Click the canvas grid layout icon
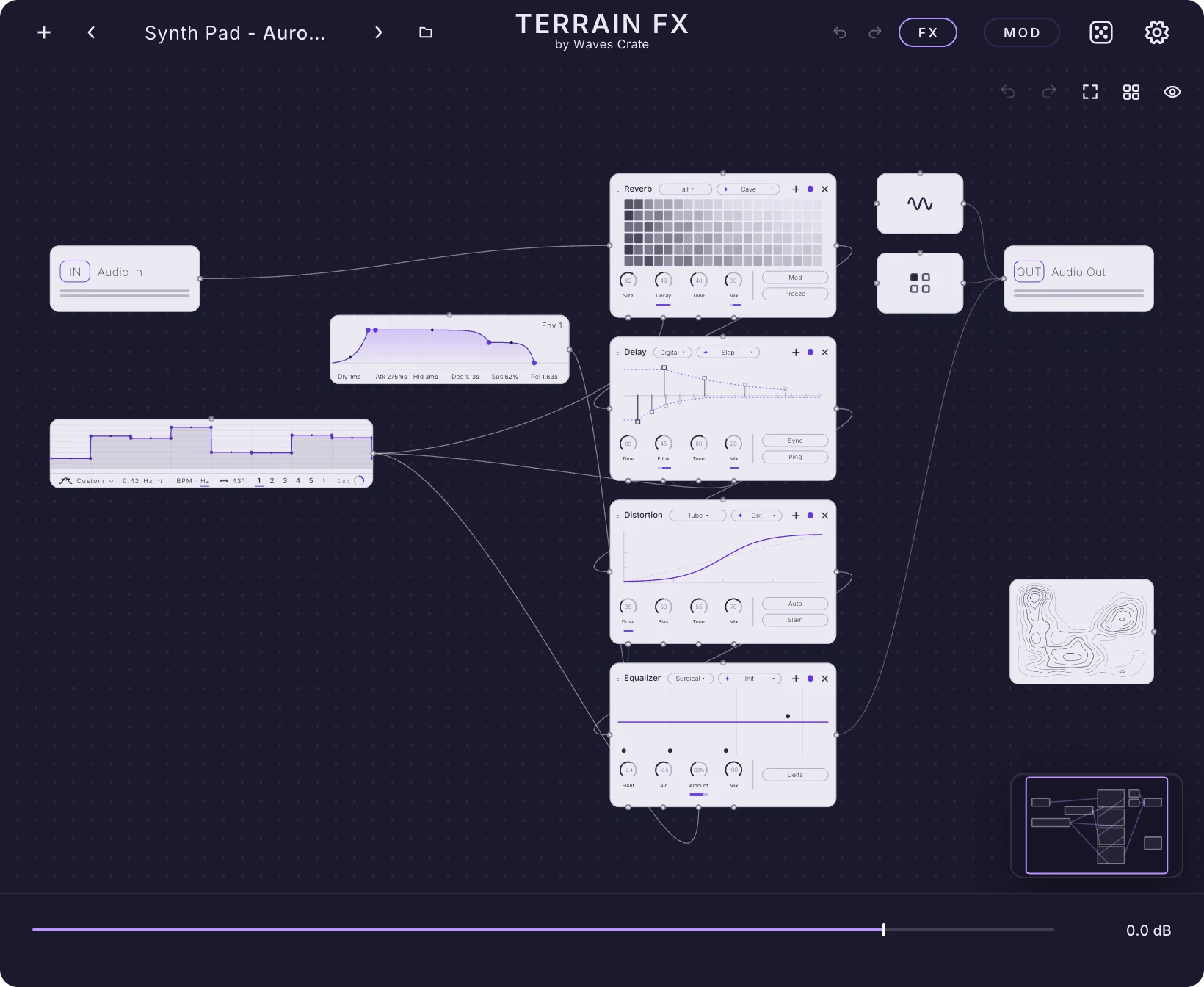The width and height of the screenshot is (1204, 987). pyautogui.click(x=1131, y=92)
